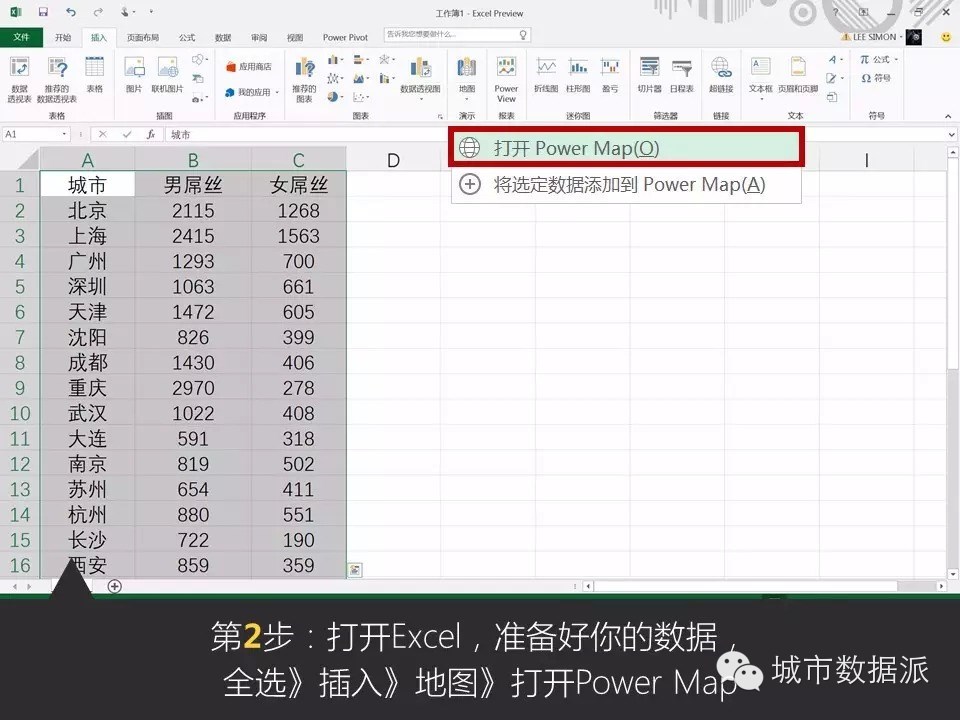Insert header and footer (页眉和页脚)

[x=798, y=75]
